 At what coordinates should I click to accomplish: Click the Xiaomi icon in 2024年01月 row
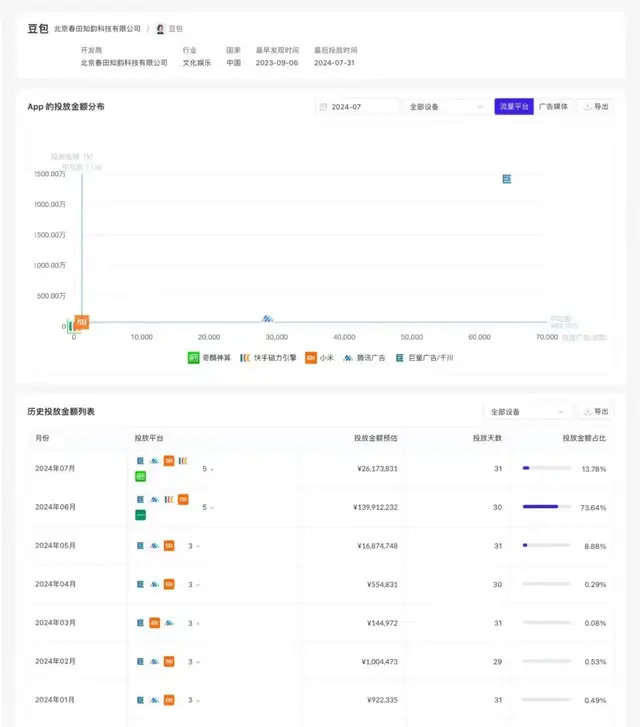coord(169,700)
